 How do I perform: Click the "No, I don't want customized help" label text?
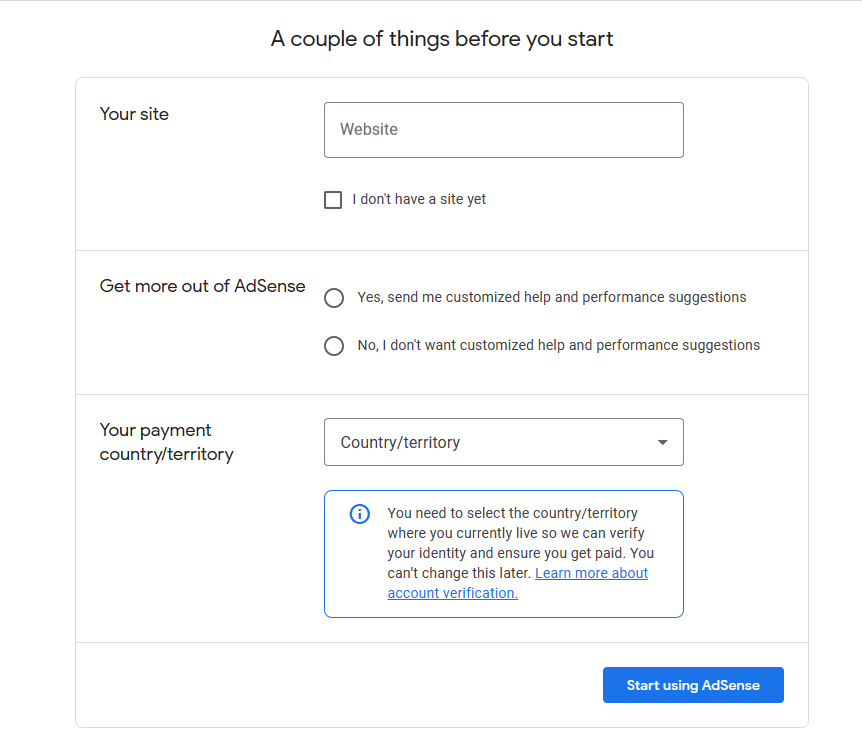click(x=558, y=345)
